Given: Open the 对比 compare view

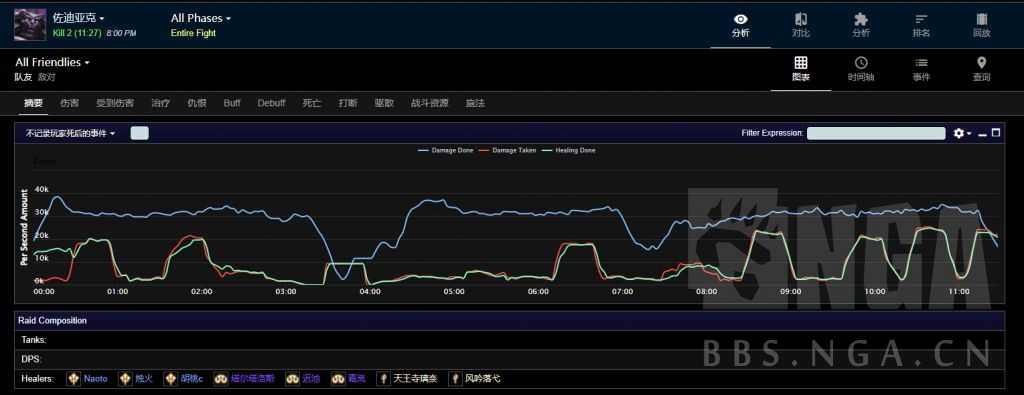Looking at the screenshot, I should [x=801, y=25].
